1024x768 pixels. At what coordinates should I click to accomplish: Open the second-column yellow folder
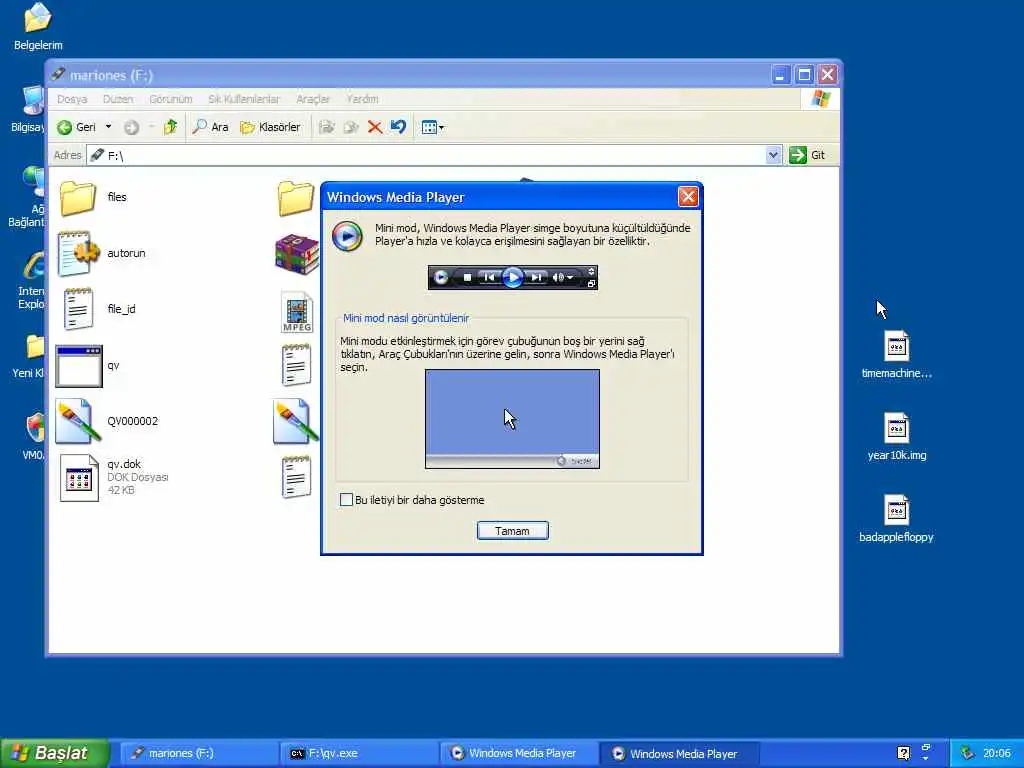pyautogui.click(x=295, y=198)
